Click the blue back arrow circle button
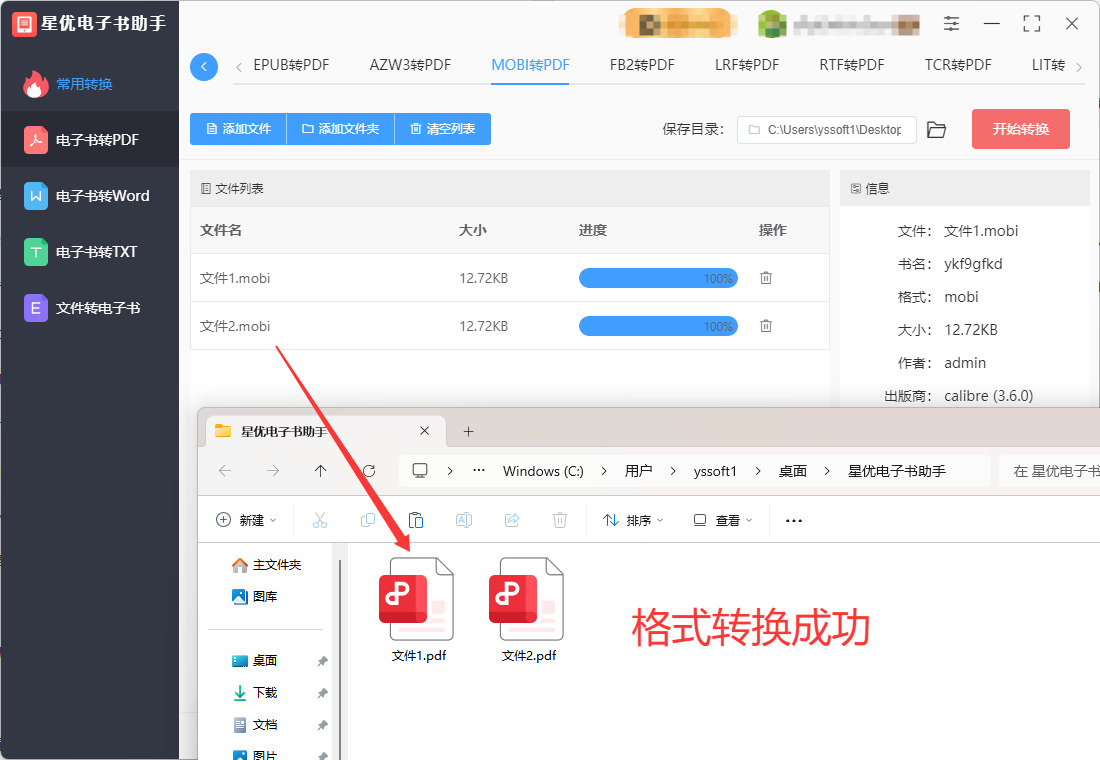This screenshot has height=760, width=1100. click(x=203, y=67)
